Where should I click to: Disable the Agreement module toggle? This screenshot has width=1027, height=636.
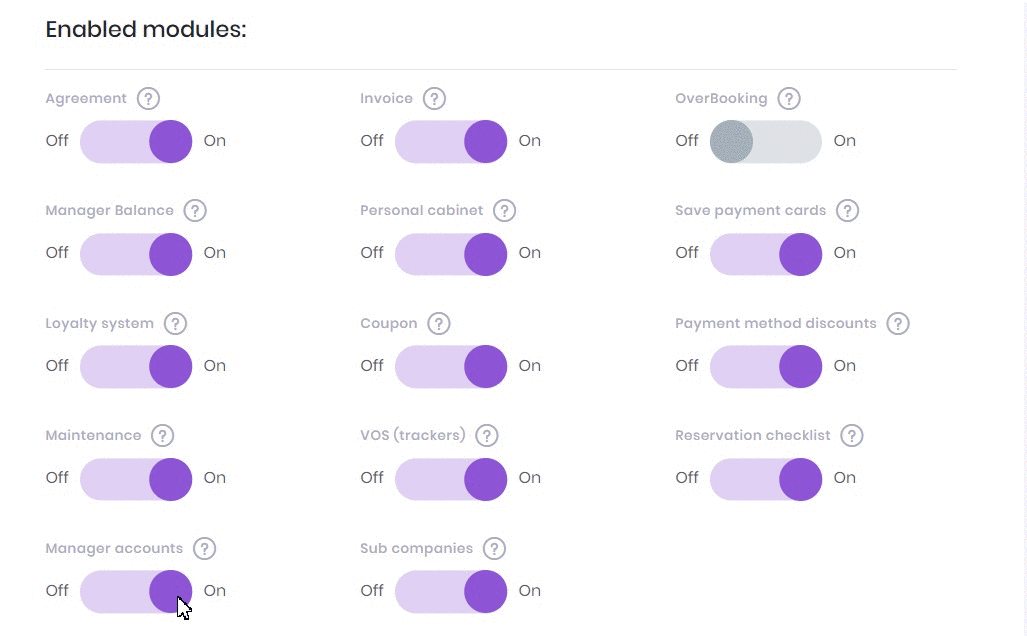136,141
